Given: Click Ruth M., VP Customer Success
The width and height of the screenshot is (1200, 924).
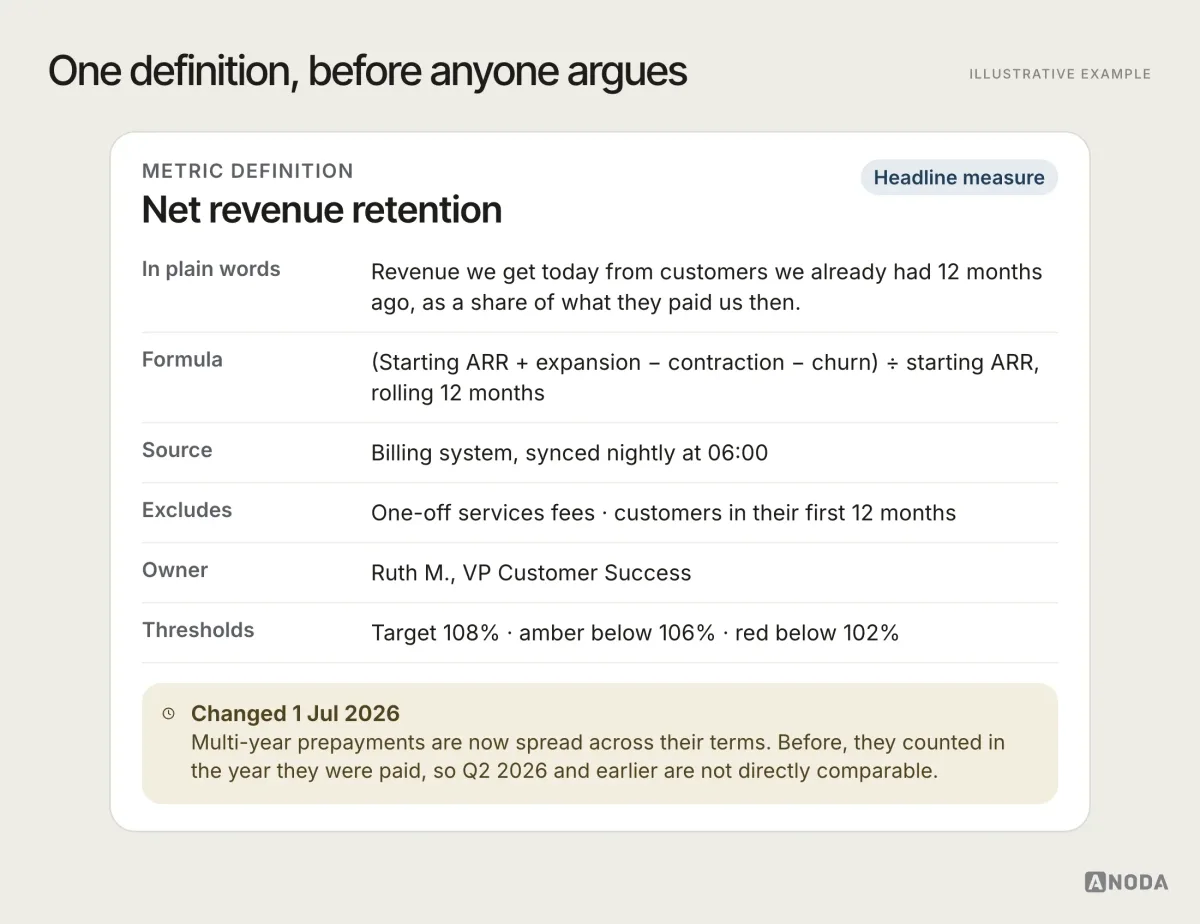Looking at the screenshot, I should point(531,573).
